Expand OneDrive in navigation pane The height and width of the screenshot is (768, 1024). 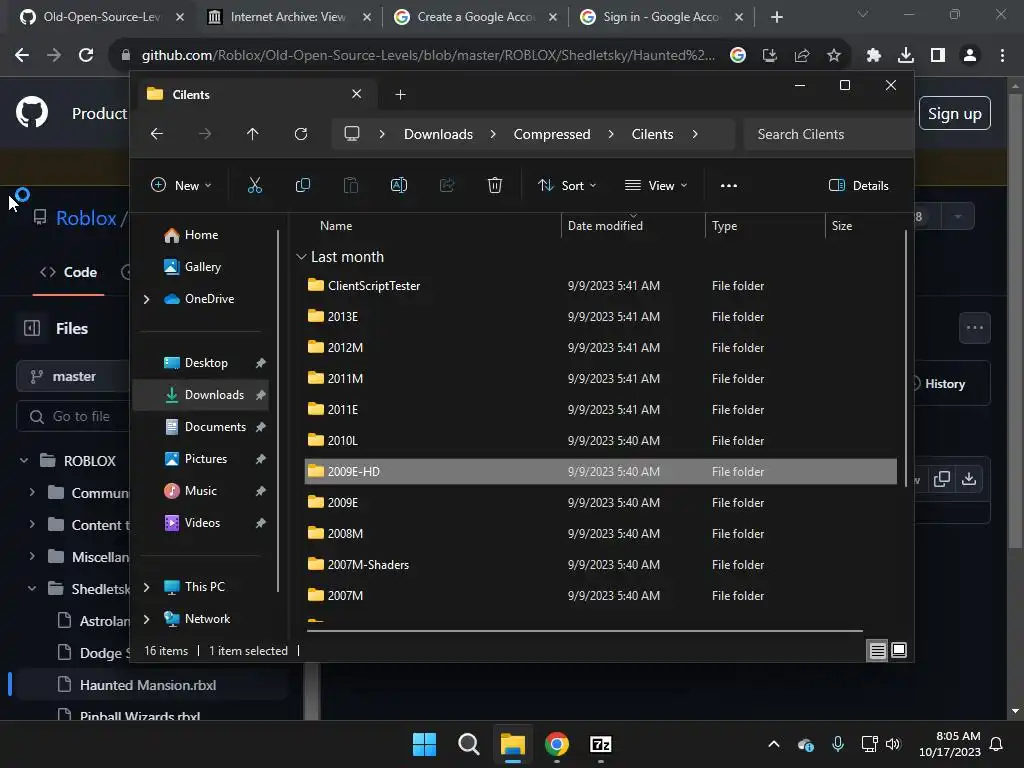coord(146,299)
